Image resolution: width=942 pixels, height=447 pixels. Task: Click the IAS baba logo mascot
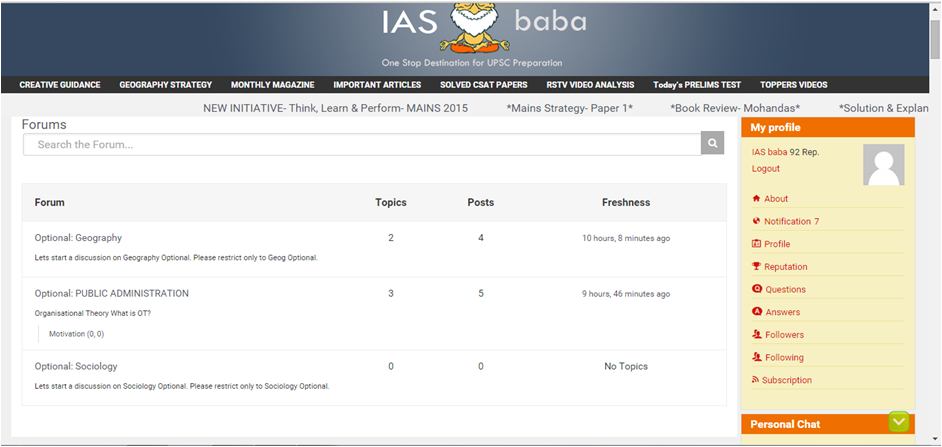point(475,29)
